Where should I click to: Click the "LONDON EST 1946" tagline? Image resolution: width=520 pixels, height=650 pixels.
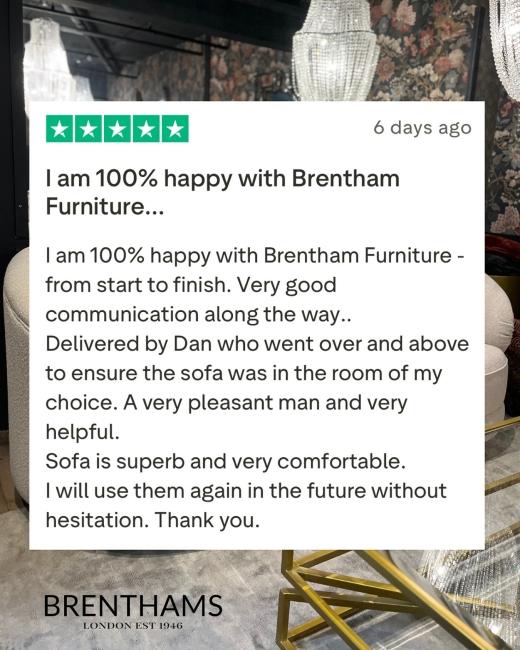point(133,625)
